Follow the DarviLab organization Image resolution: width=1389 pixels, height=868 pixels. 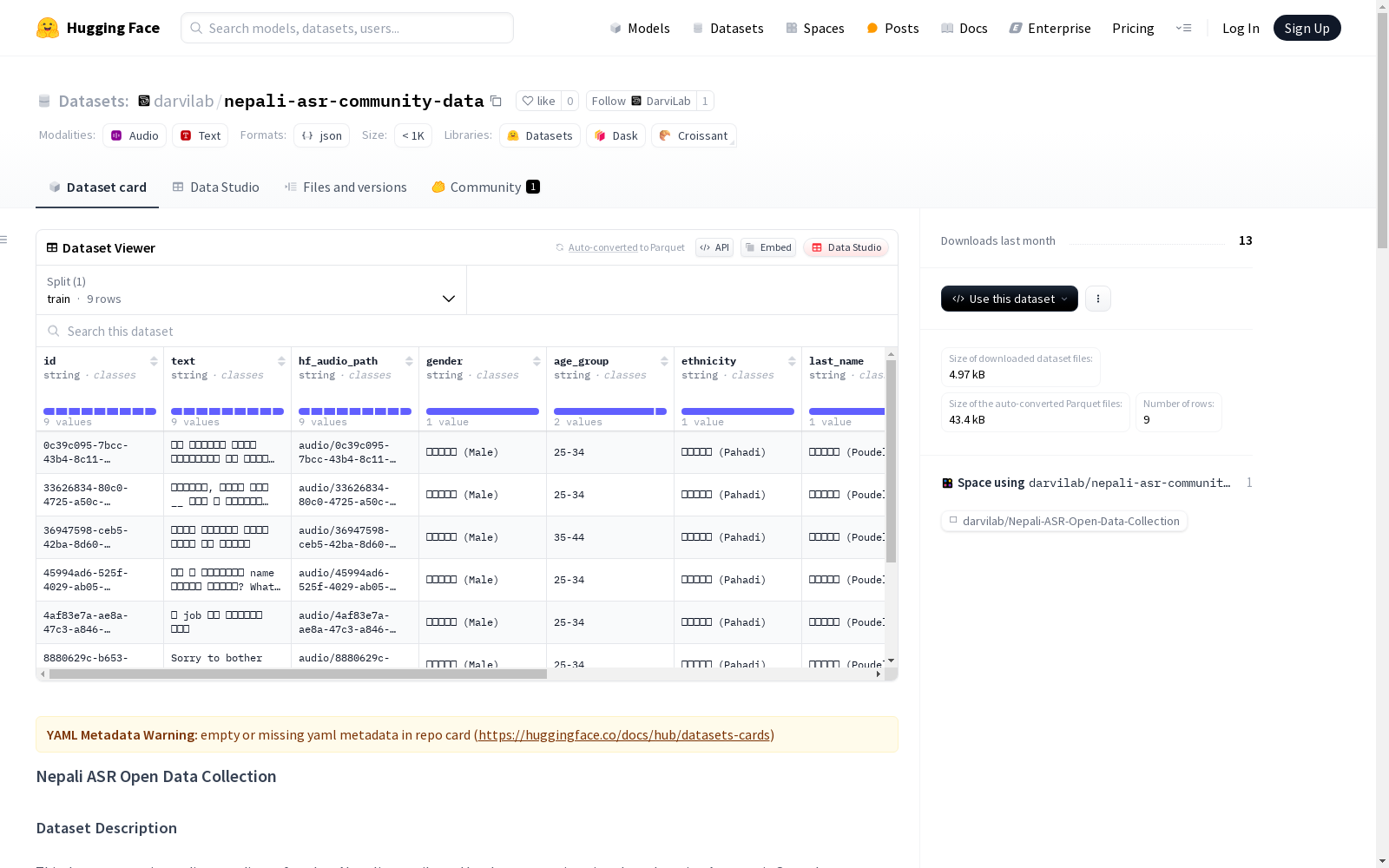click(642, 101)
